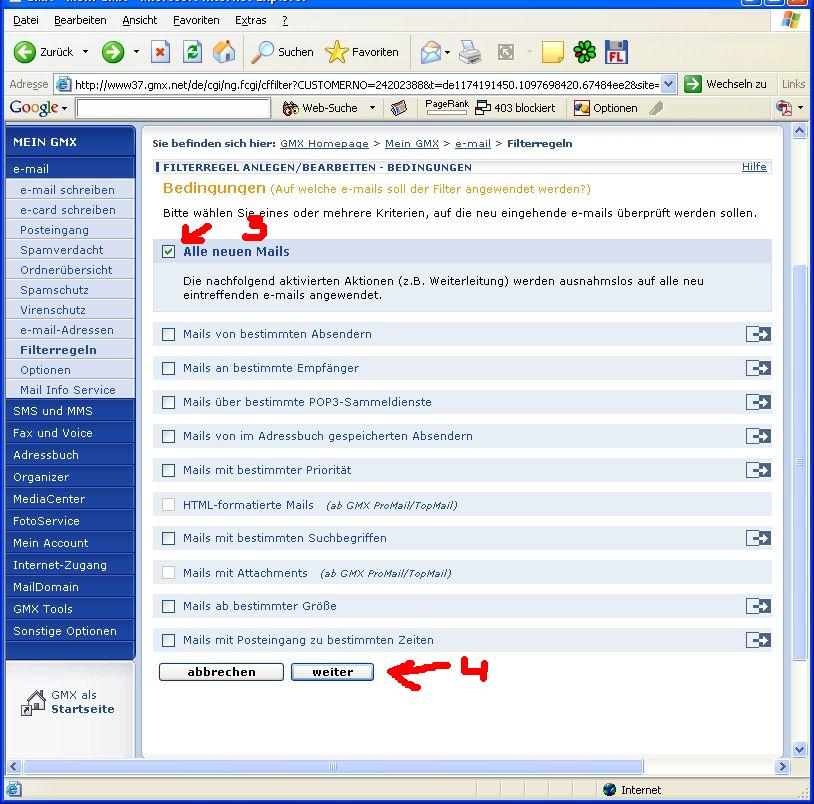Click the vertical page scrollbar thumb
This screenshot has height=804, width=814.
pyautogui.click(x=799, y=462)
